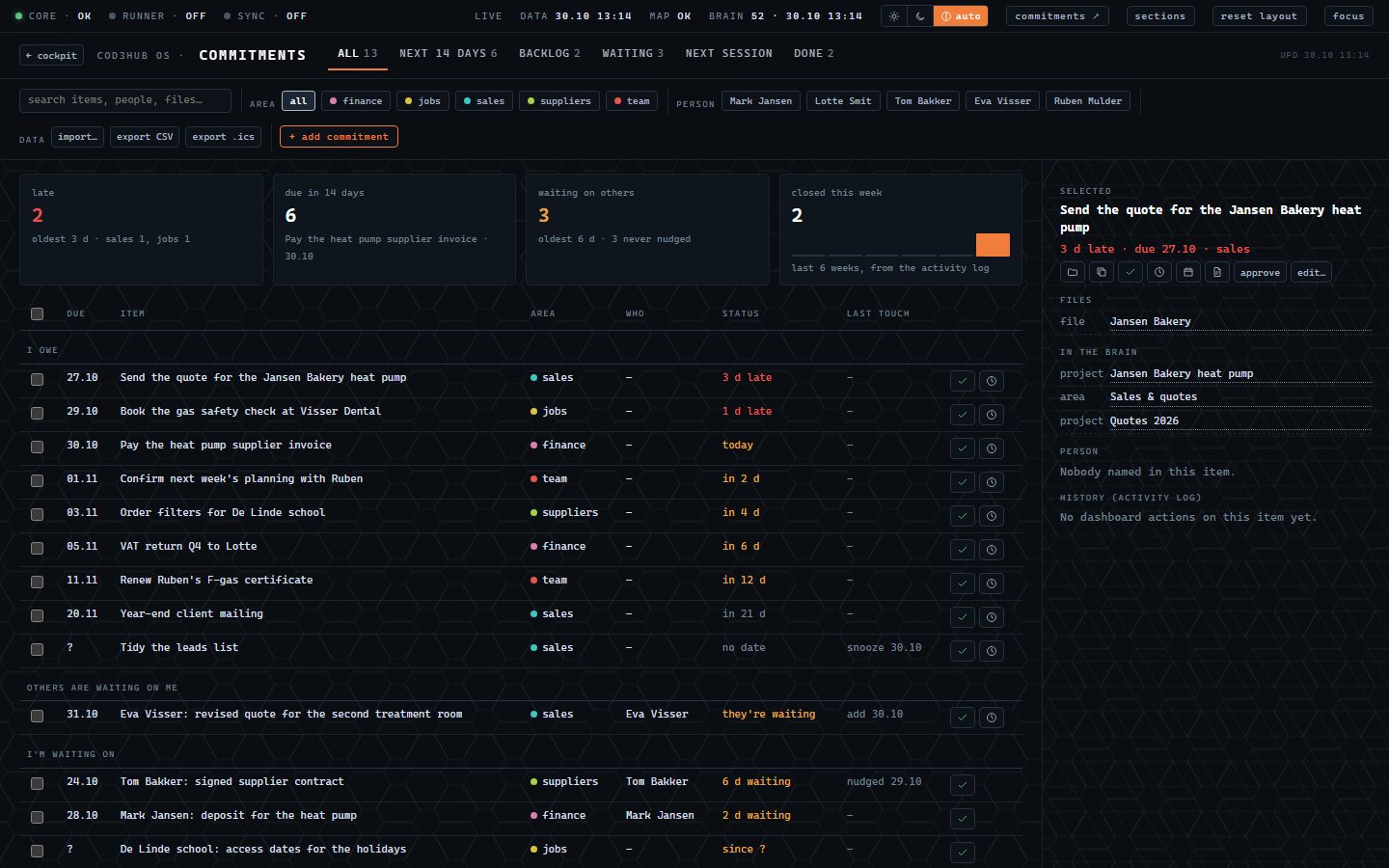Viewport: 1389px width, 868px height.
Task: Tick checkbox for Eva Visser revised quote row
Action: (37, 716)
